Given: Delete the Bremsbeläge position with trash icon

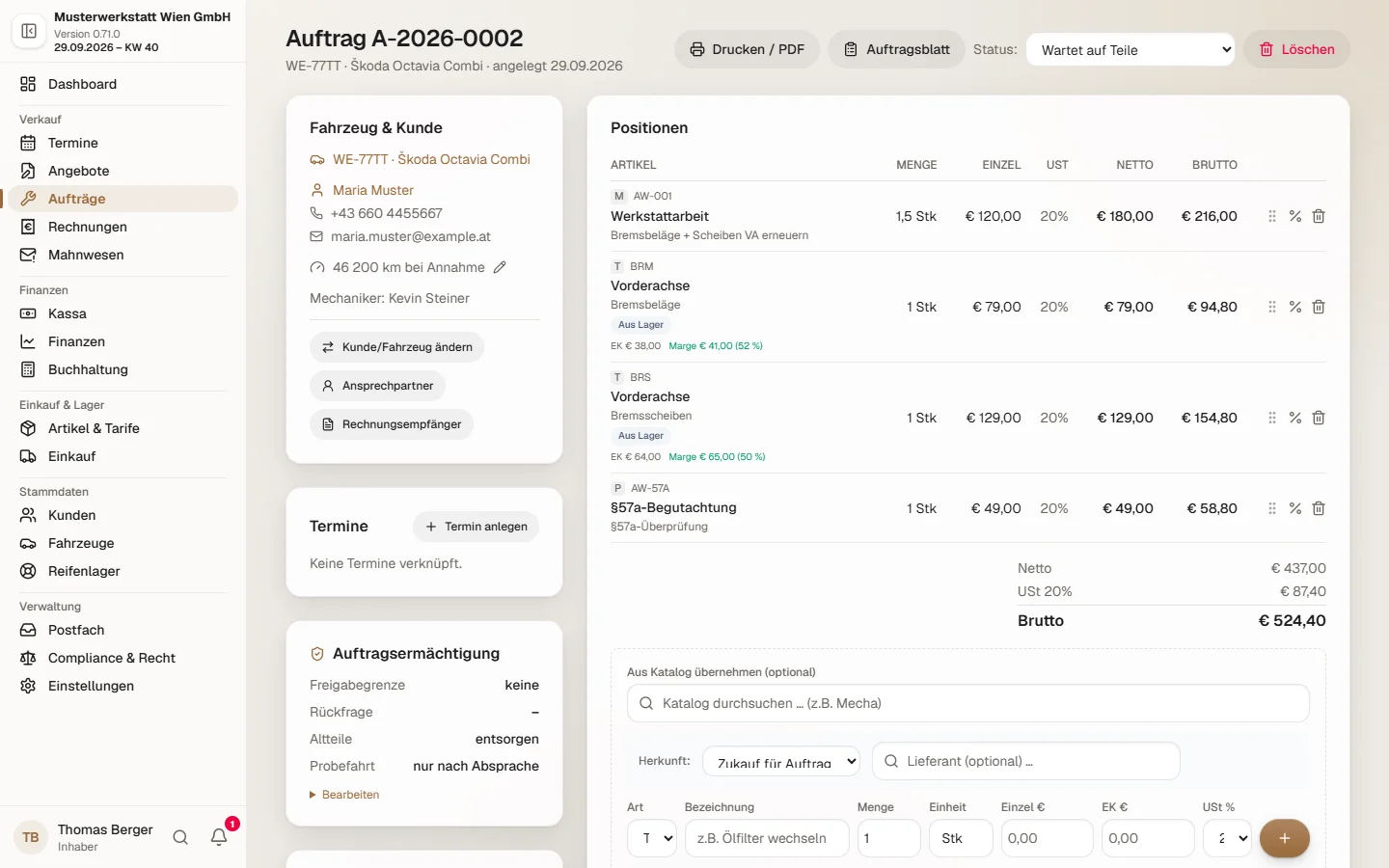Looking at the screenshot, I should point(1319,307).
